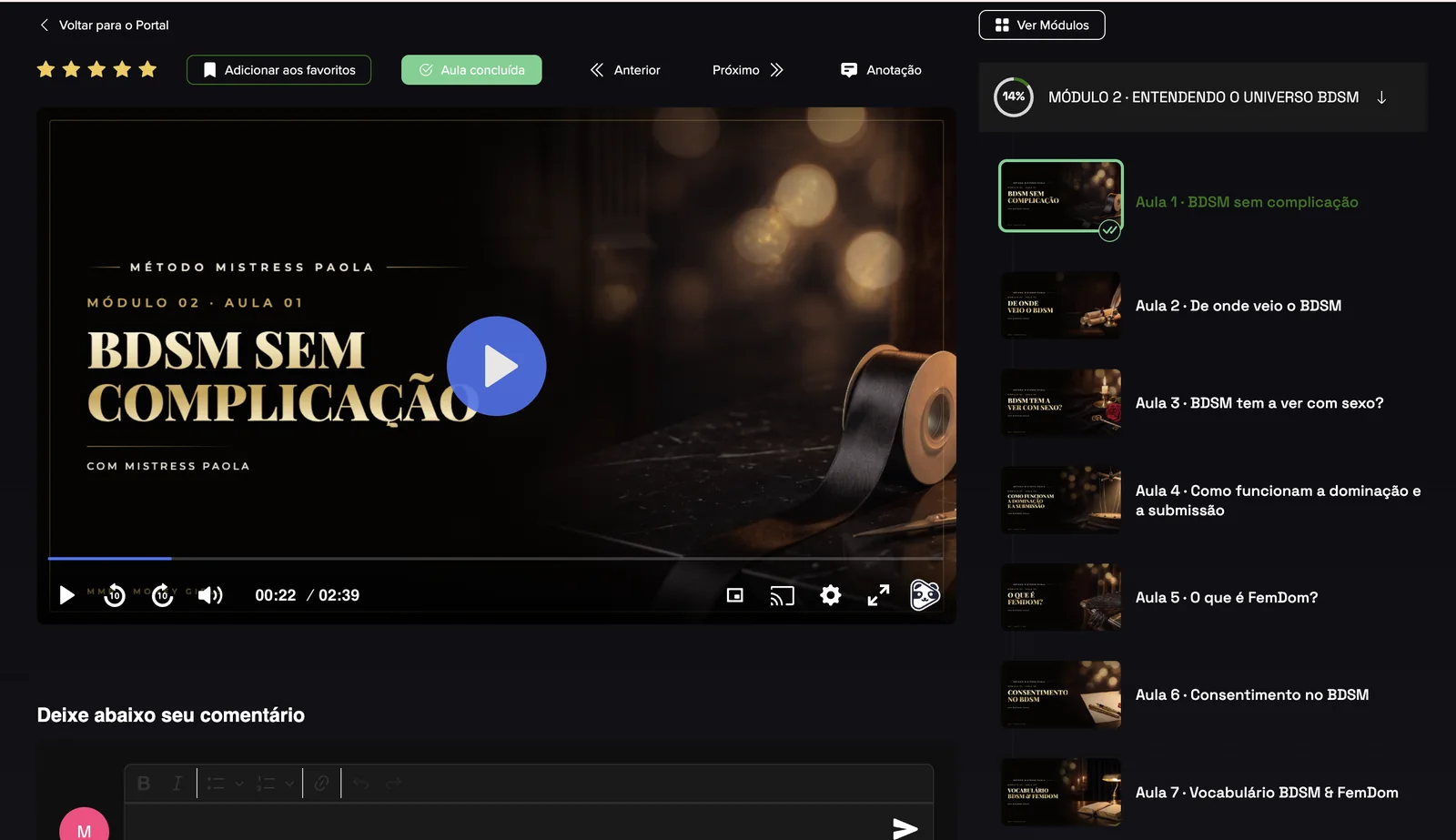Send the comment with arrow icon
Screen dimensions: 1456x840
[905, 828]
